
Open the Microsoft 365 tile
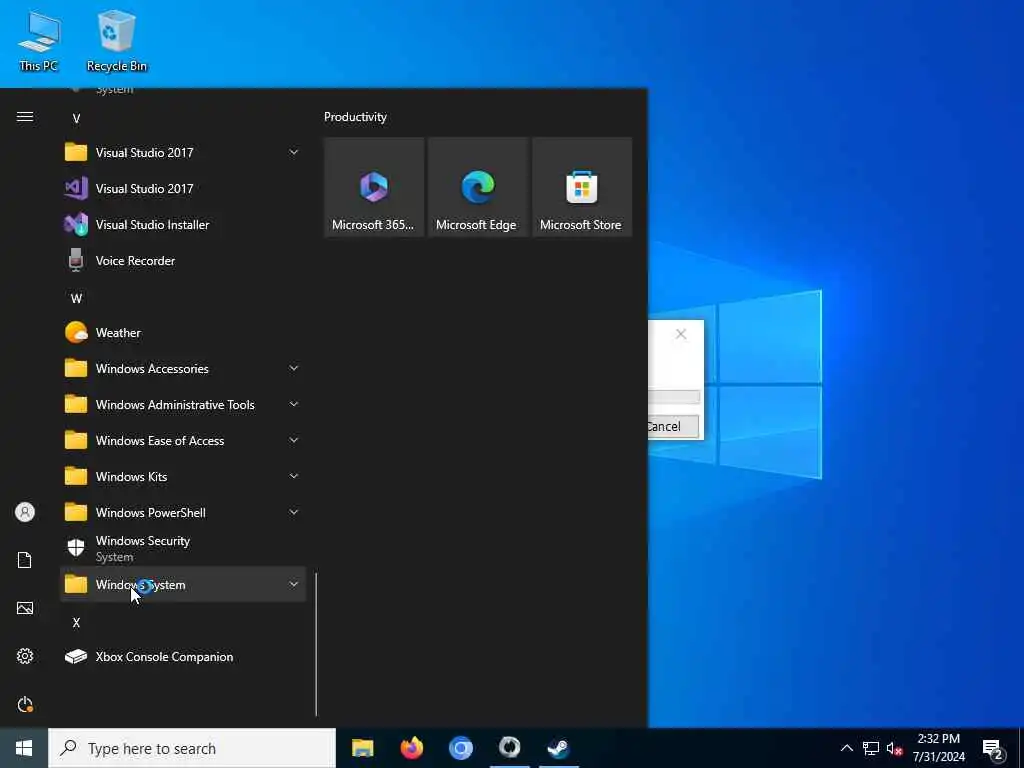click(x=374, y=187)
